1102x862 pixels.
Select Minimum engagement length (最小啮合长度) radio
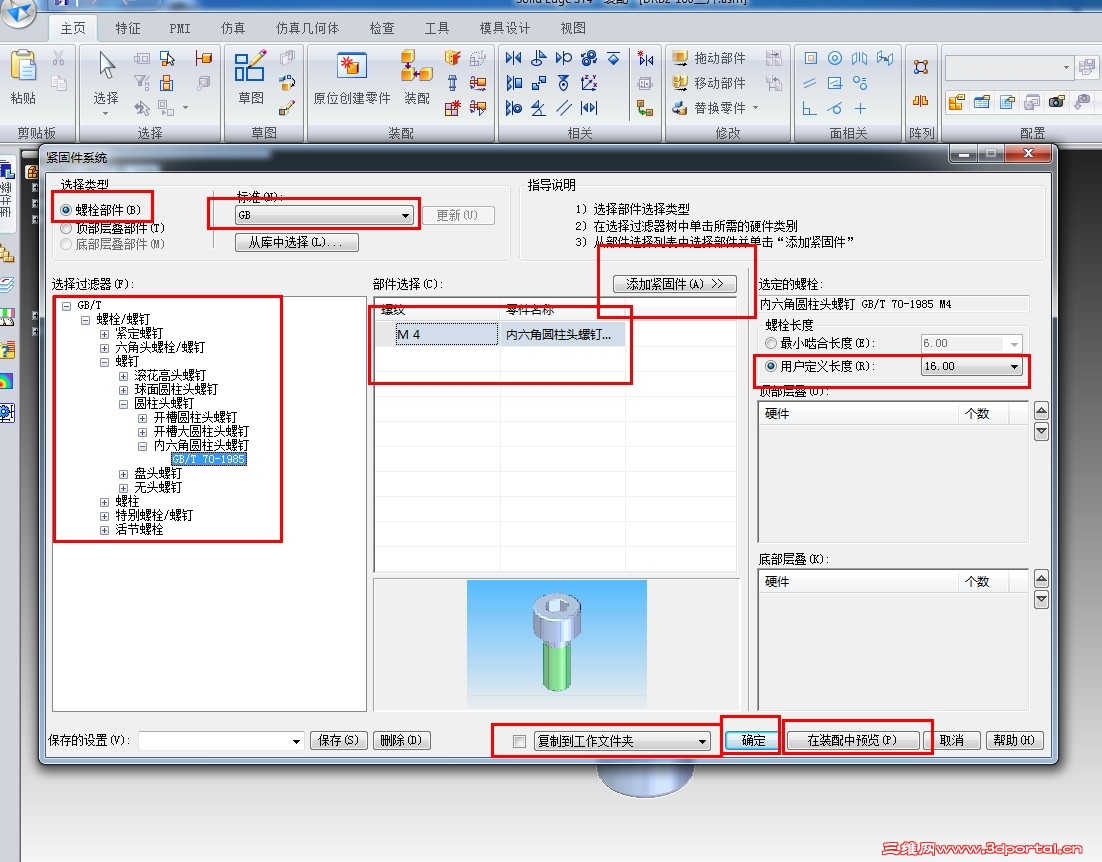(771, 343)
